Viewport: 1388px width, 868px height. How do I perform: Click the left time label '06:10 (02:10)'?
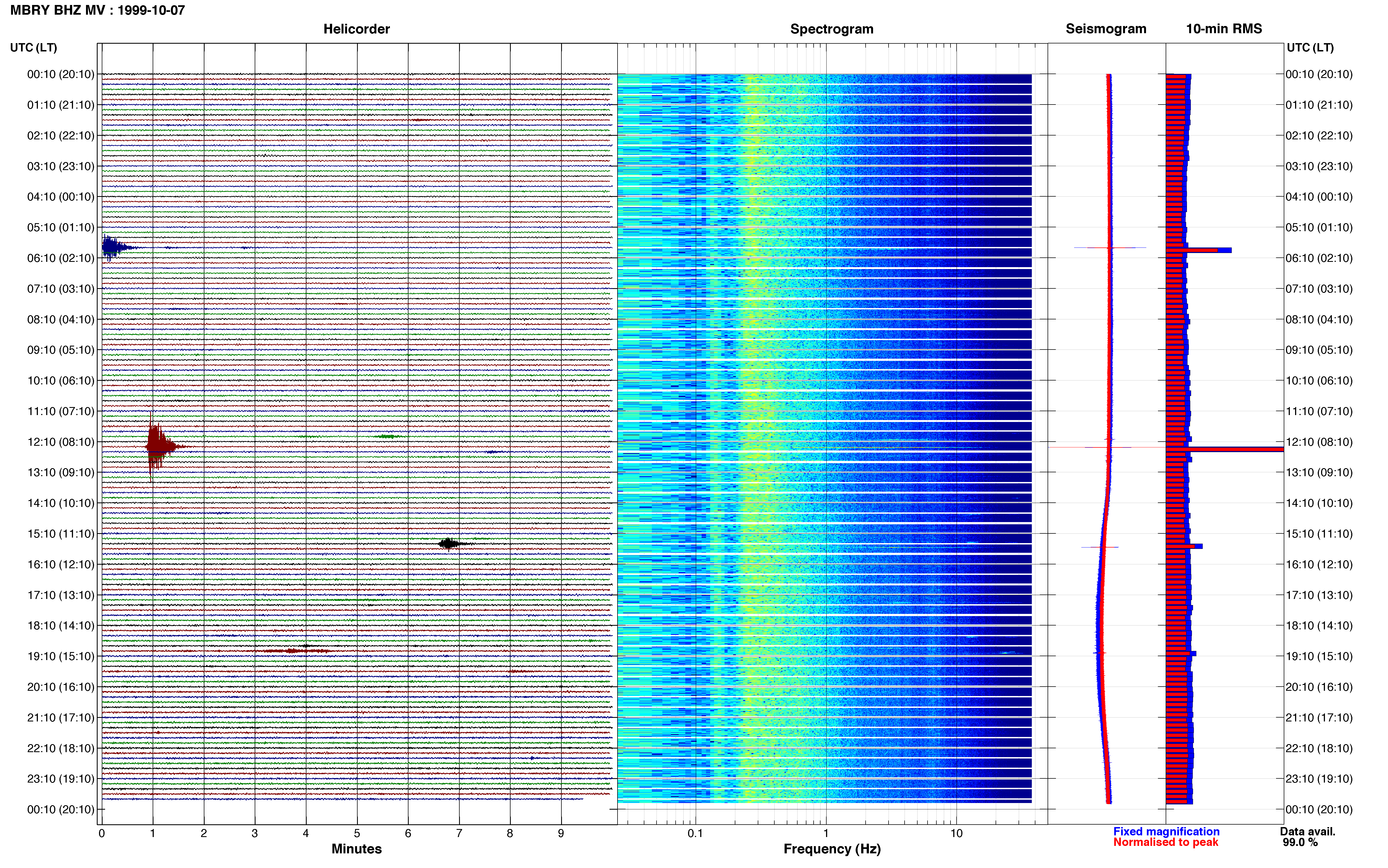pos(61,258)
